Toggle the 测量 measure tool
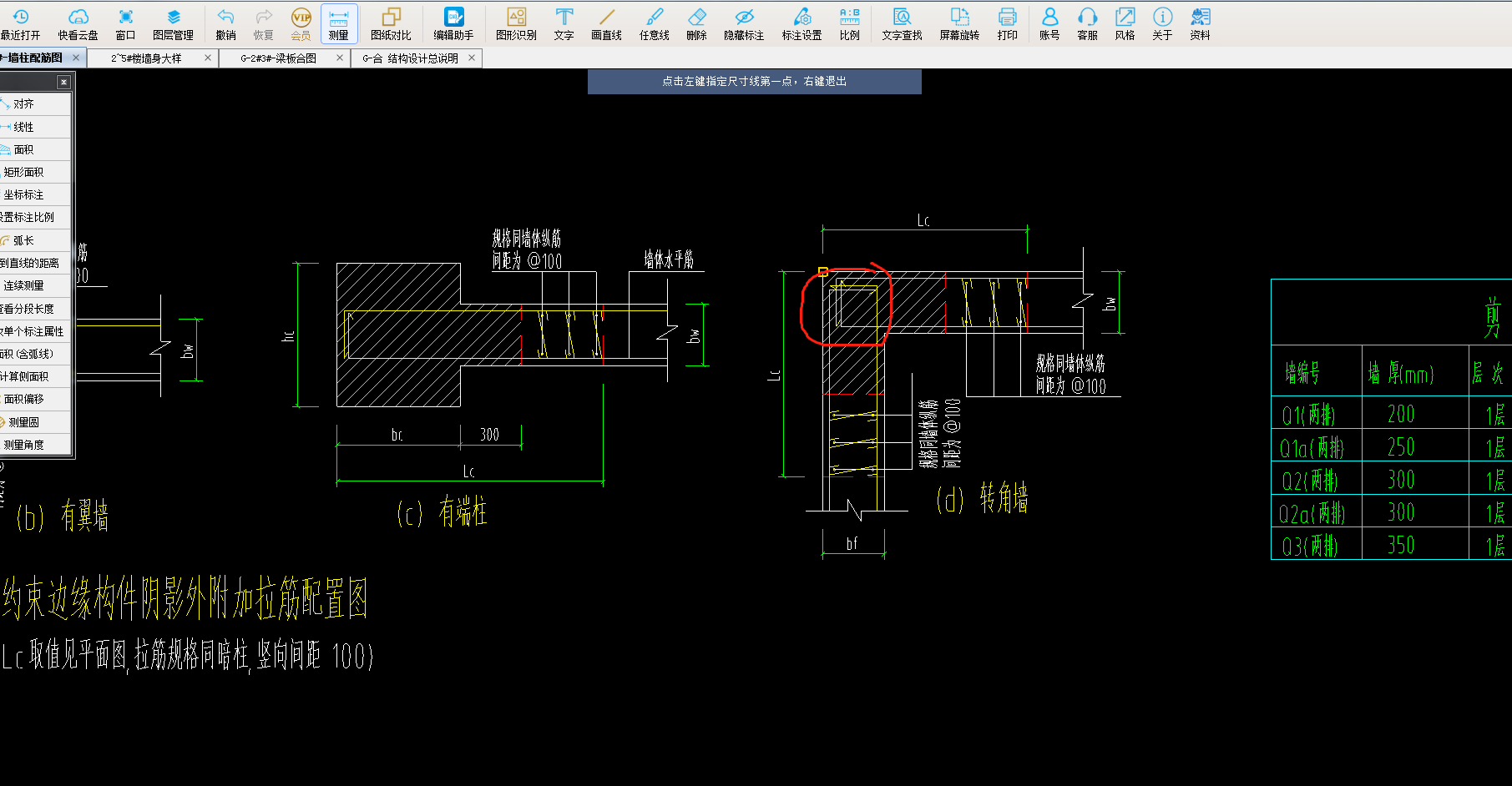The height and width of the screenshot is (786, 1512). coord(339,24)
